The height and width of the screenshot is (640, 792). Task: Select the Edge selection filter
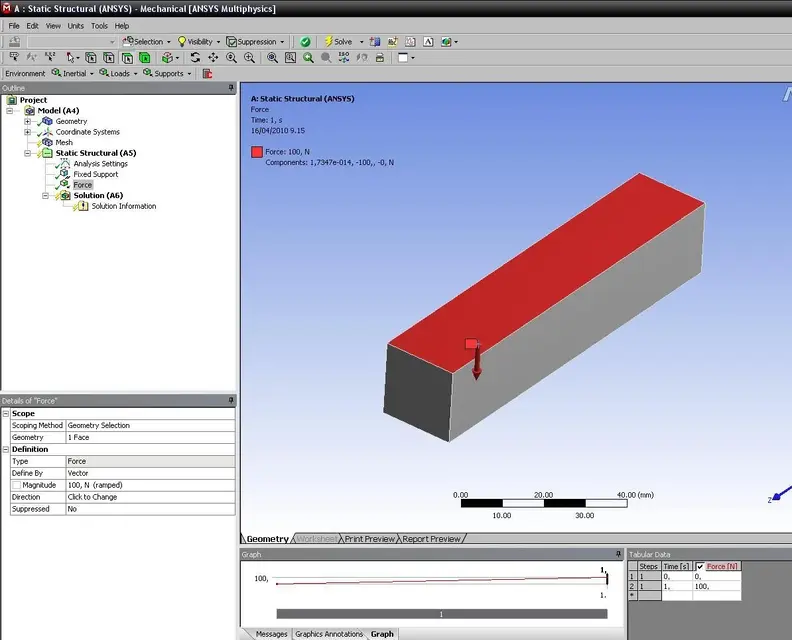[x=109, y=58]
